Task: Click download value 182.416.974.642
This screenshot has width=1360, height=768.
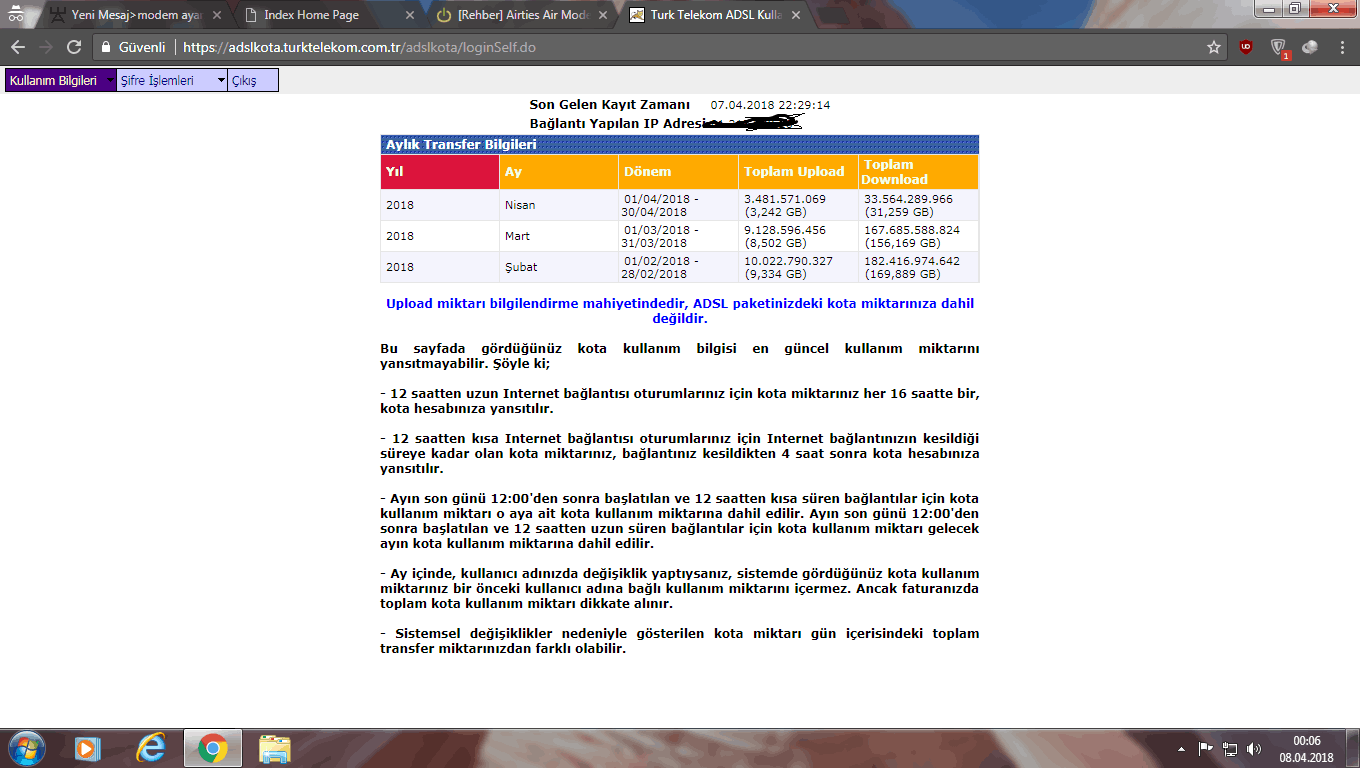Action: tap(912, 261)
